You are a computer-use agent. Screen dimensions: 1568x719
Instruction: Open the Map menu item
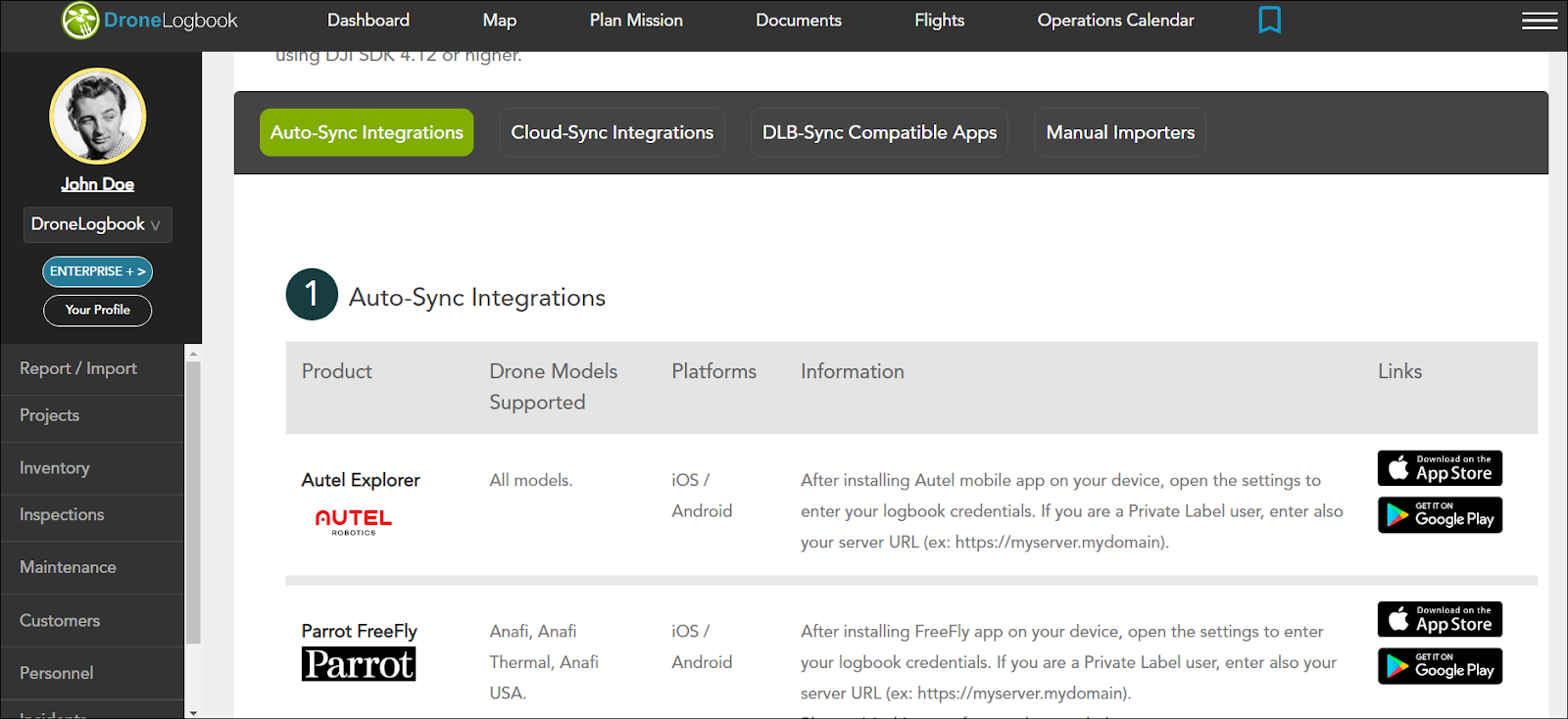pos(500,20)
